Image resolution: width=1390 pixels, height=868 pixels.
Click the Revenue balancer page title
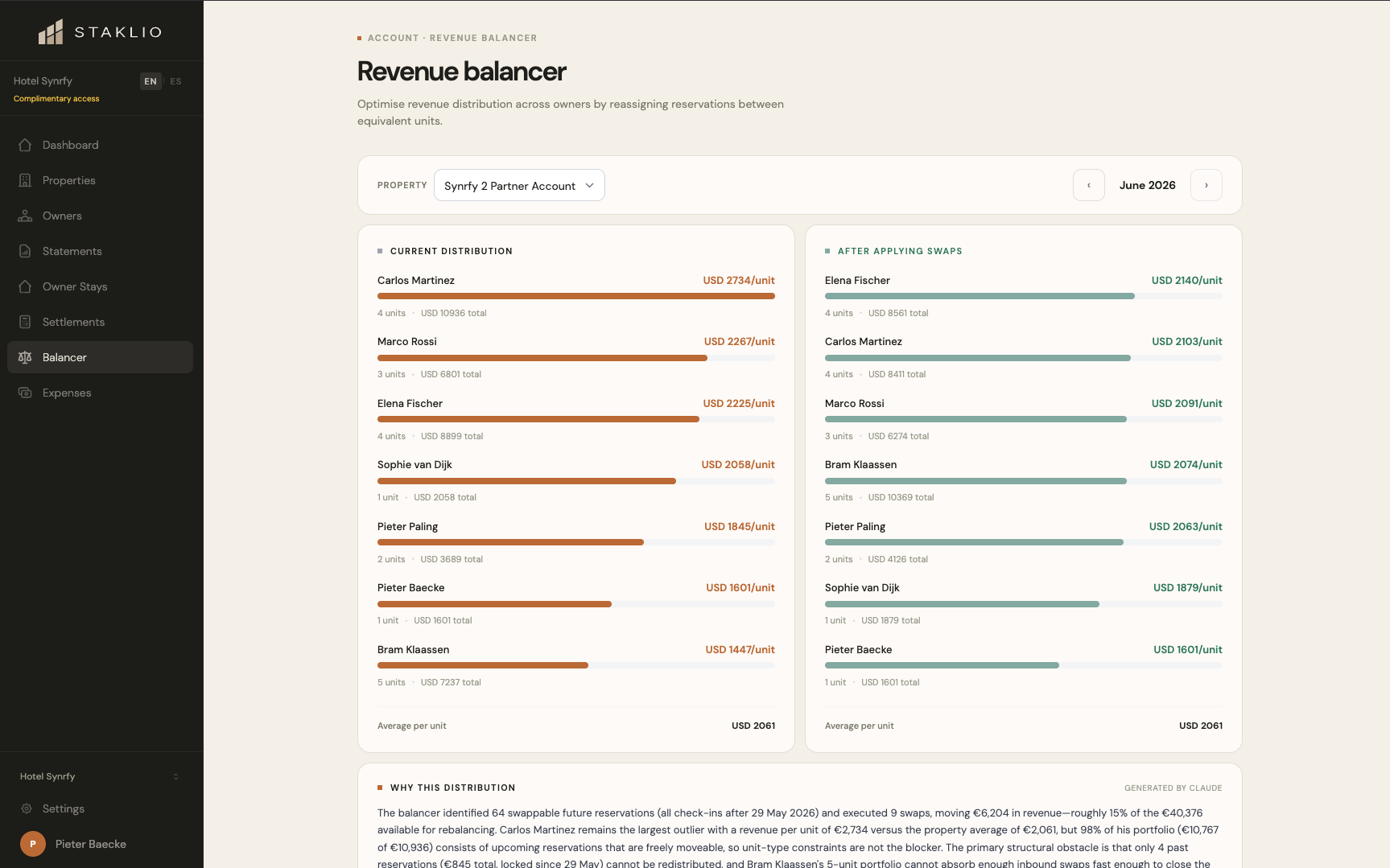462,71
